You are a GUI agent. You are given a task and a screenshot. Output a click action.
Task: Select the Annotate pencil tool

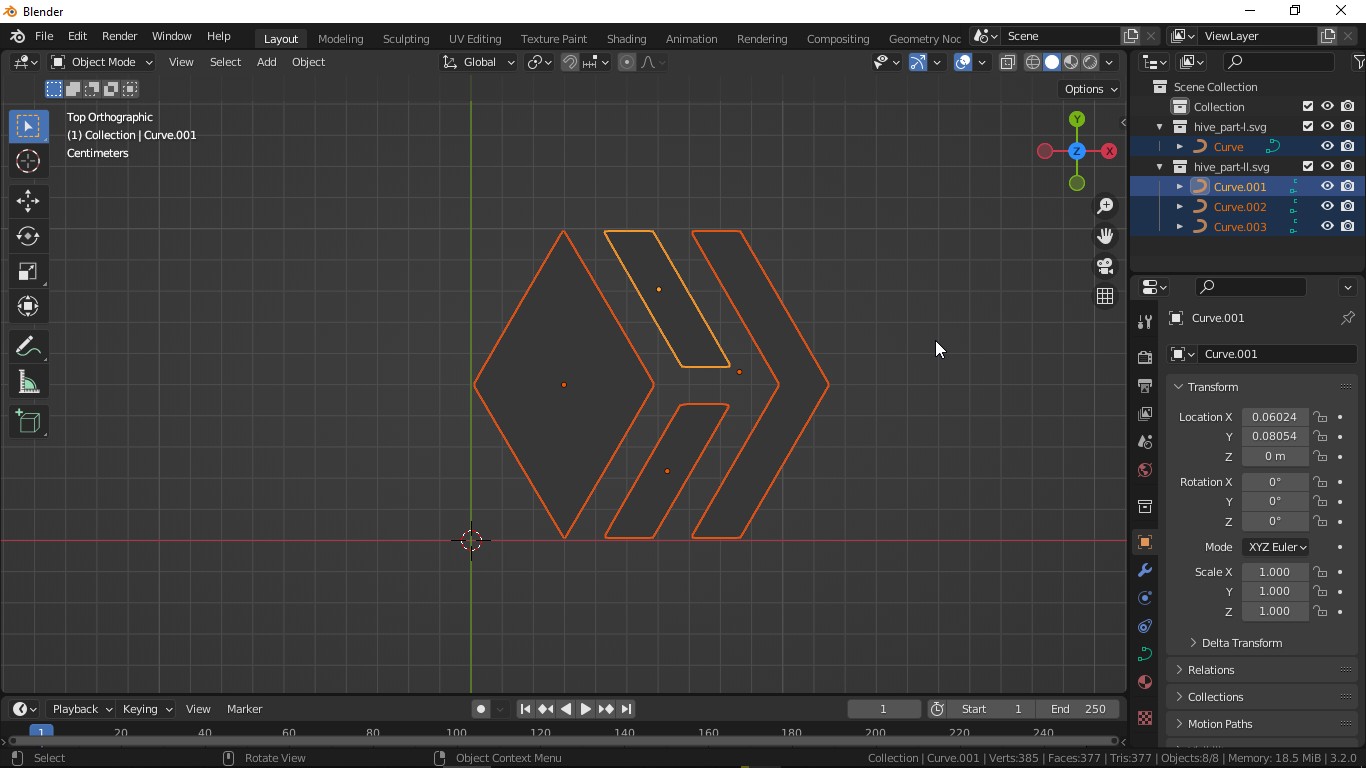click(x=28, y=347)
